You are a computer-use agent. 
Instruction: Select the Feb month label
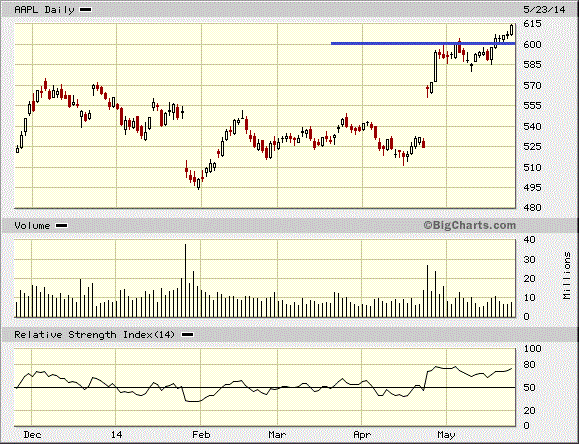coord(201,435)
